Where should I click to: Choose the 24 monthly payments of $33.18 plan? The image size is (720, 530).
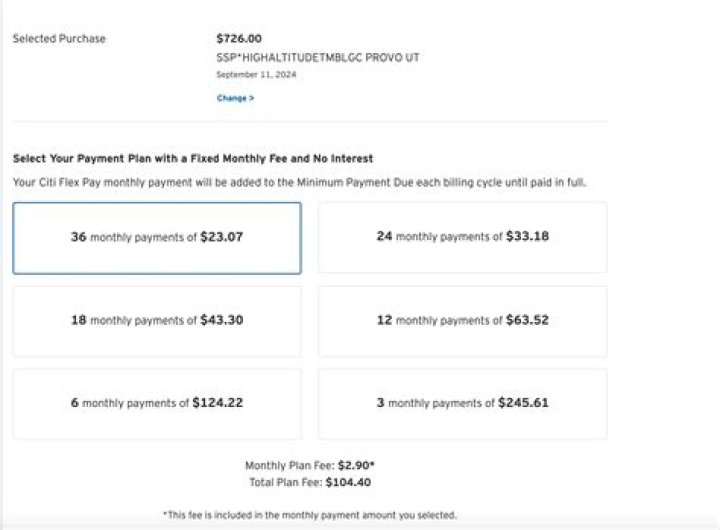462,238
